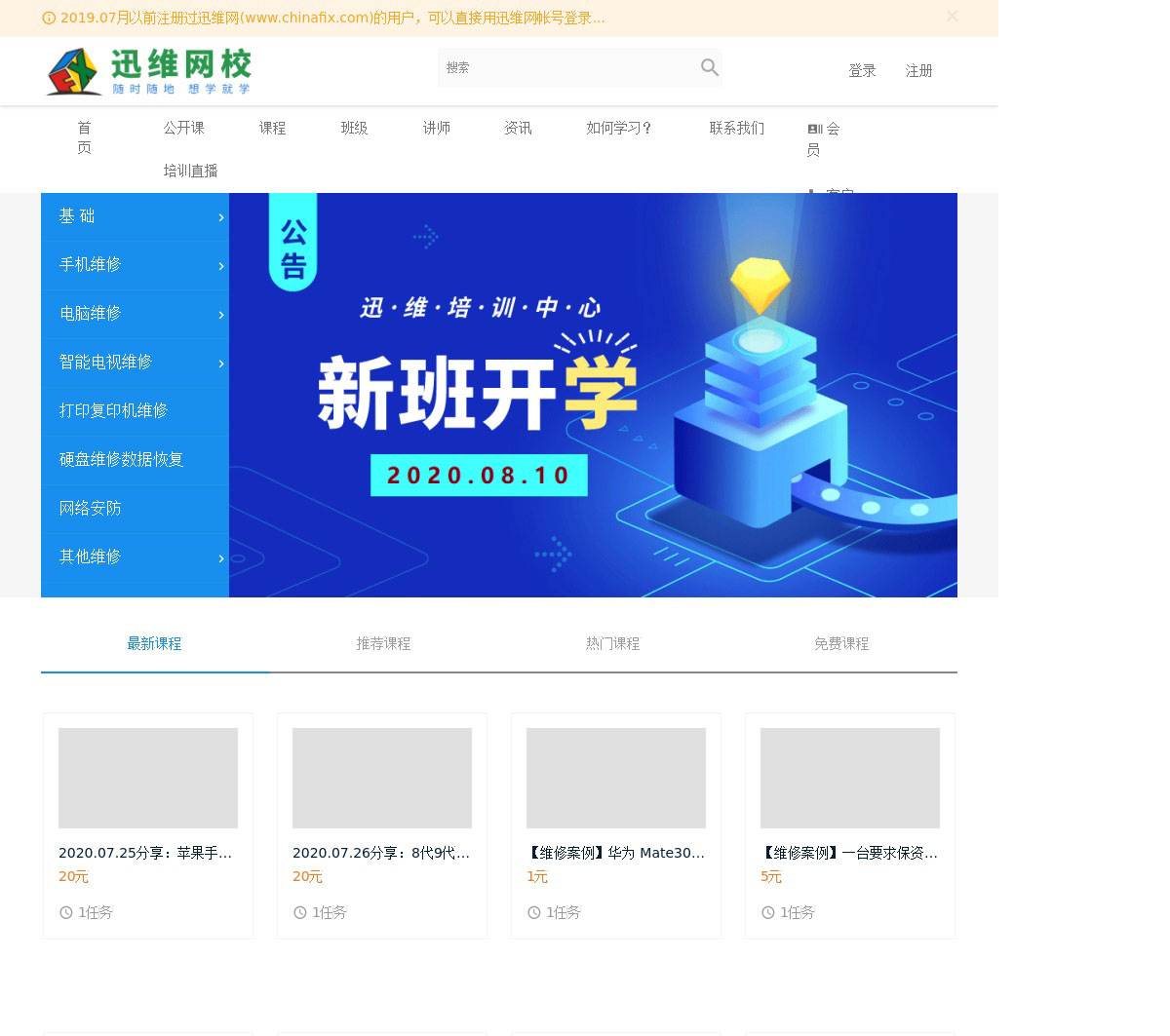The image size is (1170, 1036).
Task: Open the 会员 navigation link
Action: 824,139
